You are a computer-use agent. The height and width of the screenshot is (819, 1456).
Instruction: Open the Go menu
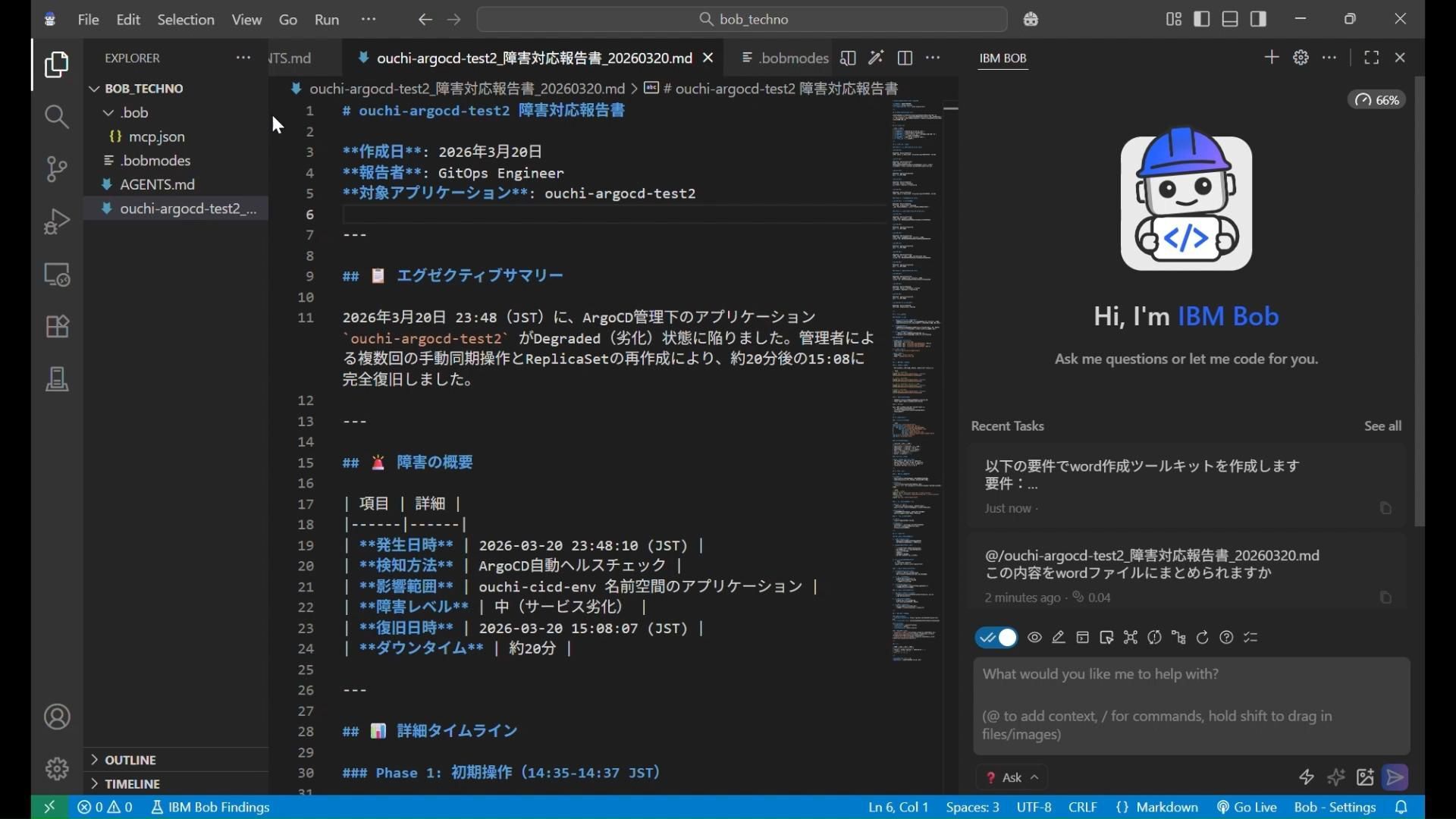[x=288, y=19]
